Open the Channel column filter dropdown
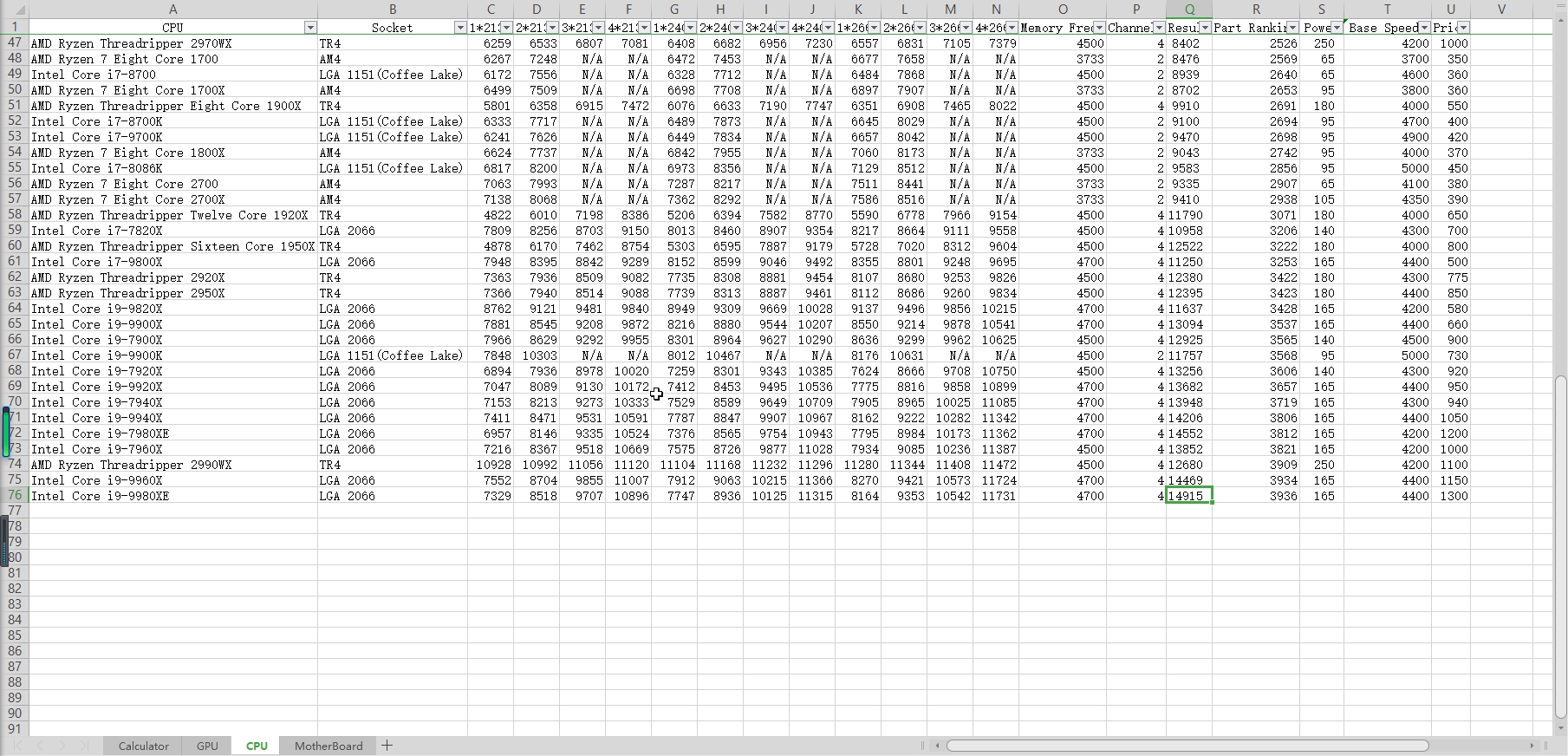The width and height of the screenshot is (1568, 756). tap(1159, 28)
